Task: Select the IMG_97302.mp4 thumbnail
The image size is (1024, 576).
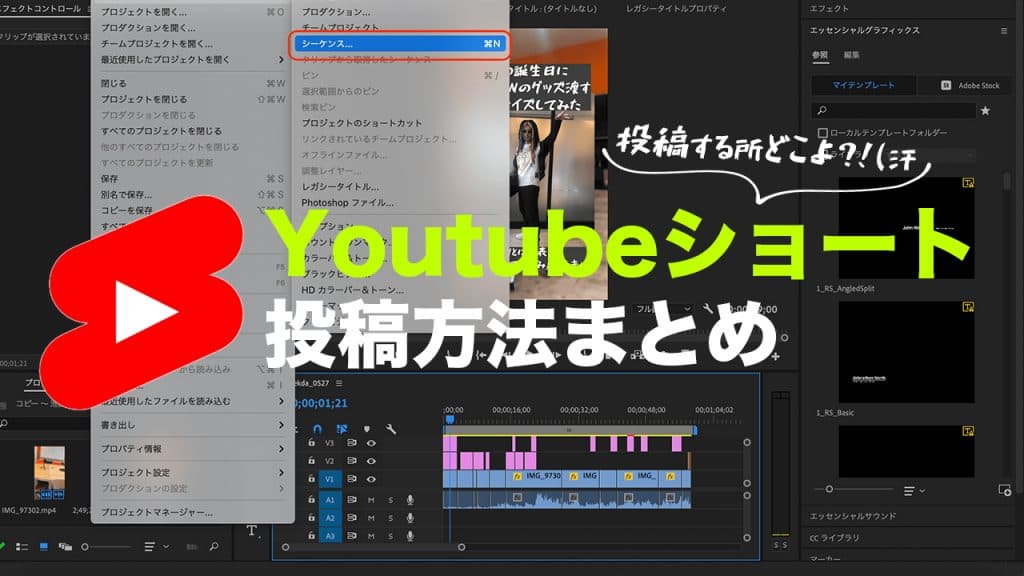Action: click(x=49, y=473)
